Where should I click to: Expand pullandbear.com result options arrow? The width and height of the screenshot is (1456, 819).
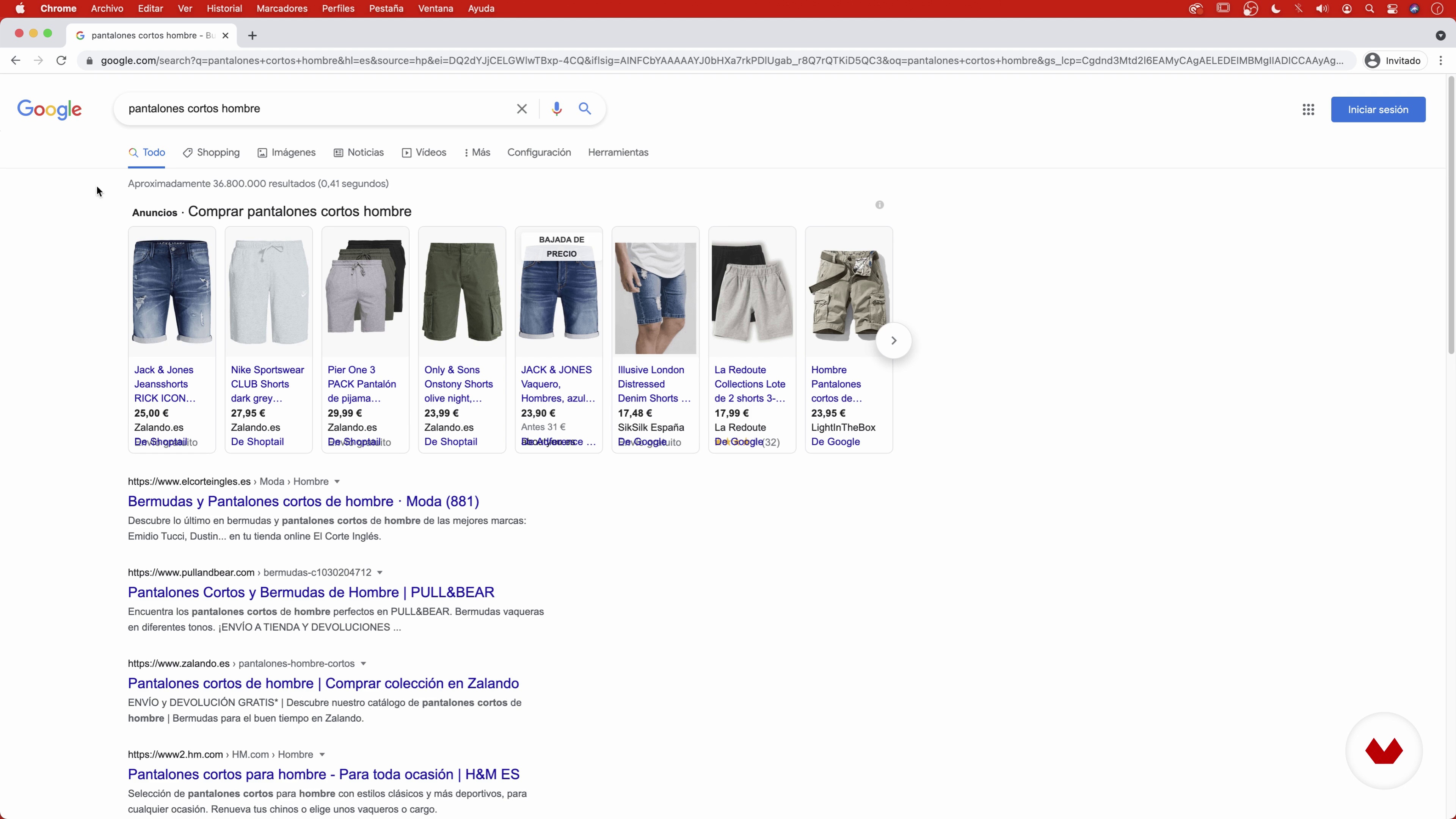[380, 573]
